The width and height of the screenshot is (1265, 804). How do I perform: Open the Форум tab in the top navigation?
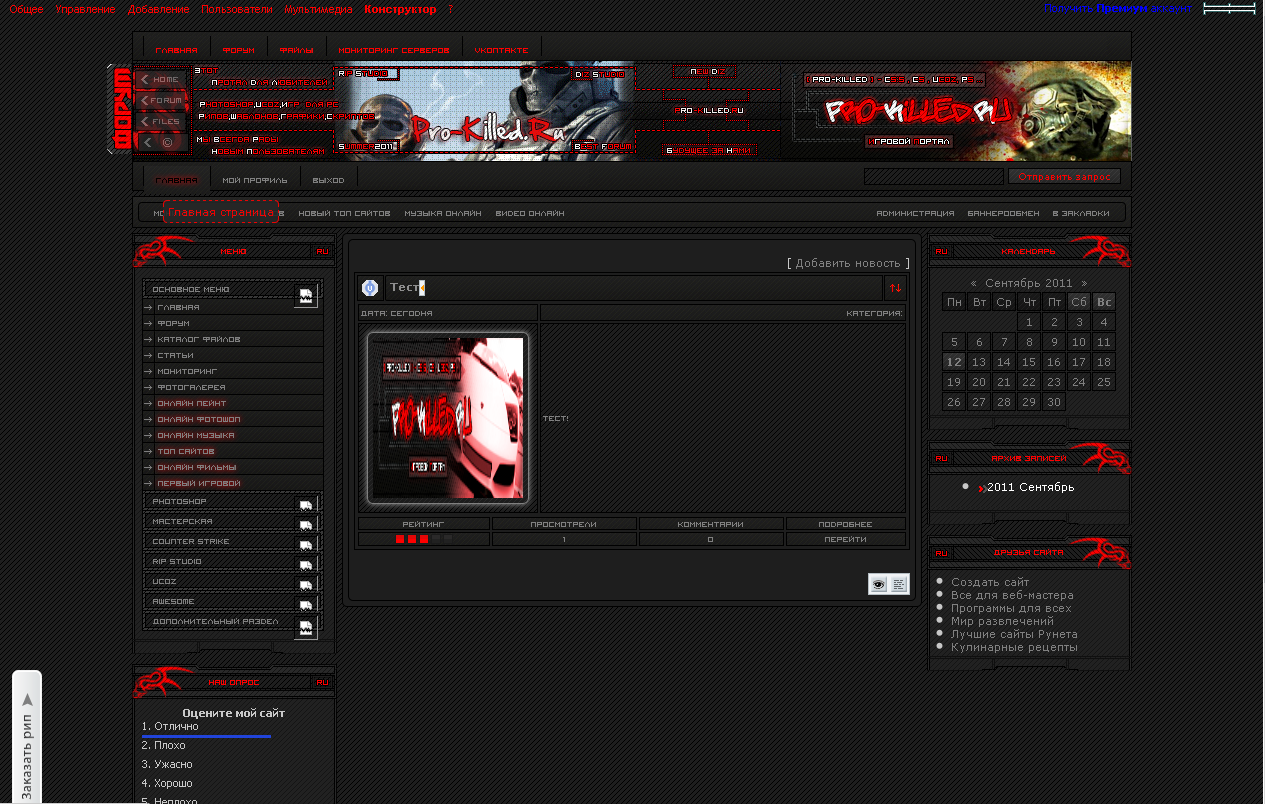pos(238,50)
